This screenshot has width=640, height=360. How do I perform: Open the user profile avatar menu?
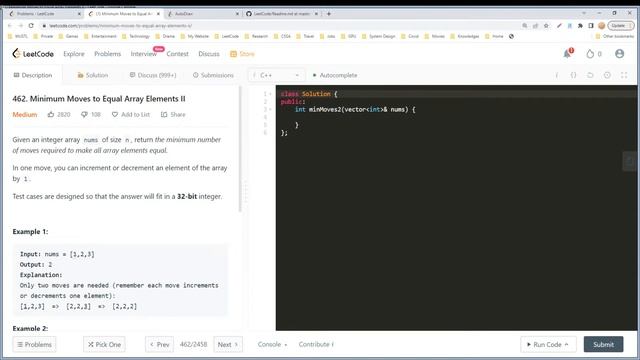(x=619, y=53)
